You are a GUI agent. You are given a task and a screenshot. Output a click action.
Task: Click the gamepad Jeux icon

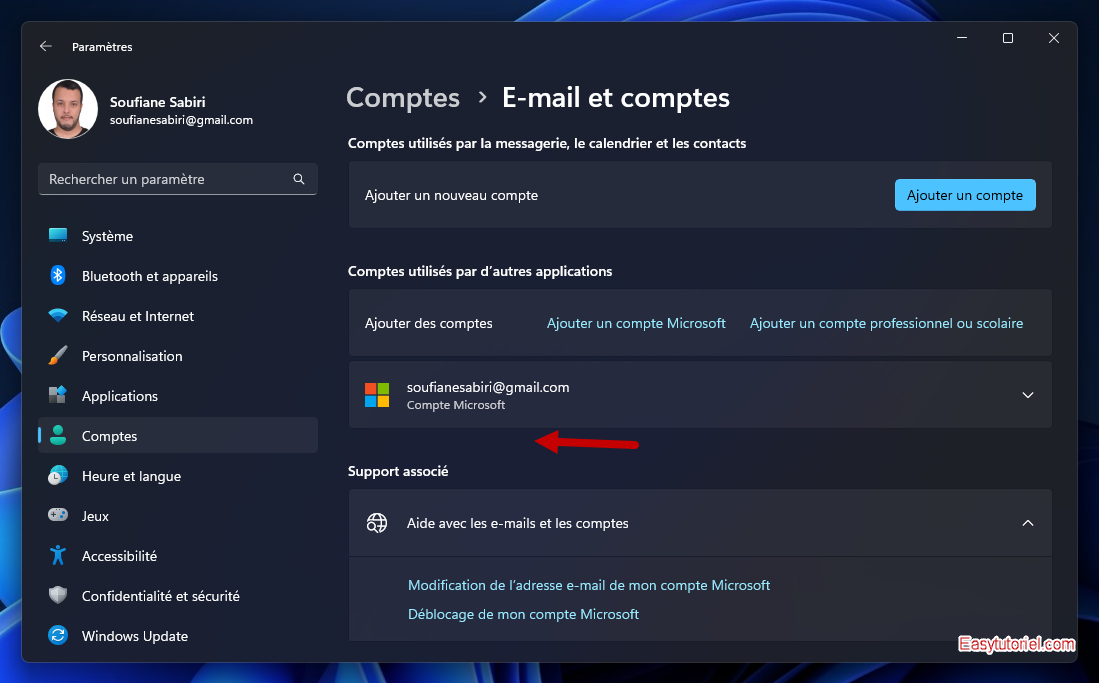pyautogui.click(x=57, y=515)
